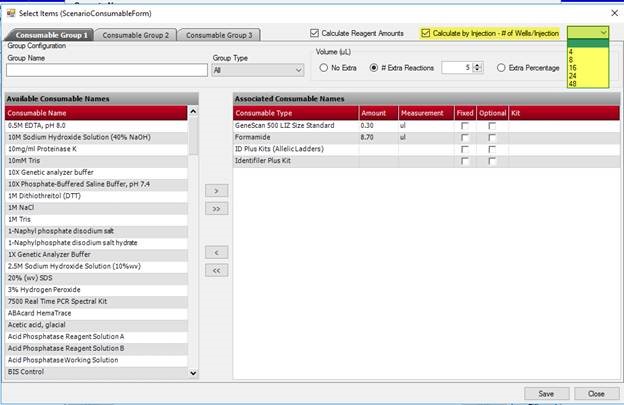Check Fixed for Identifiler Plus Kit
This screenshot has height=405, width=624.
click(464, 161)
